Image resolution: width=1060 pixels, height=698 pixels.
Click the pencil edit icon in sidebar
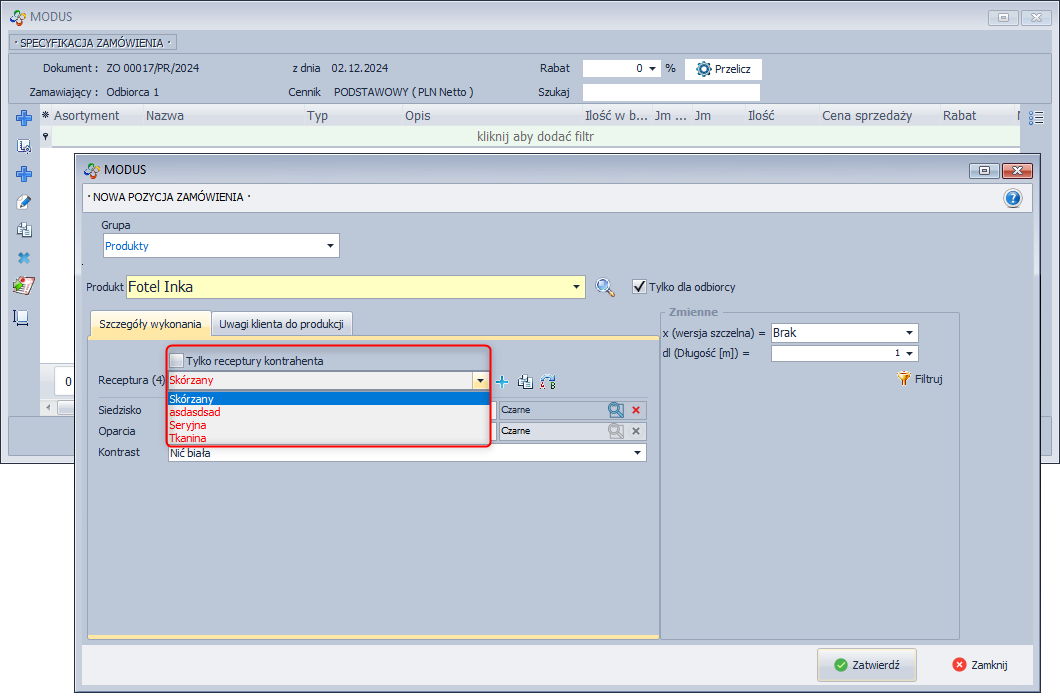click(24, 202)
